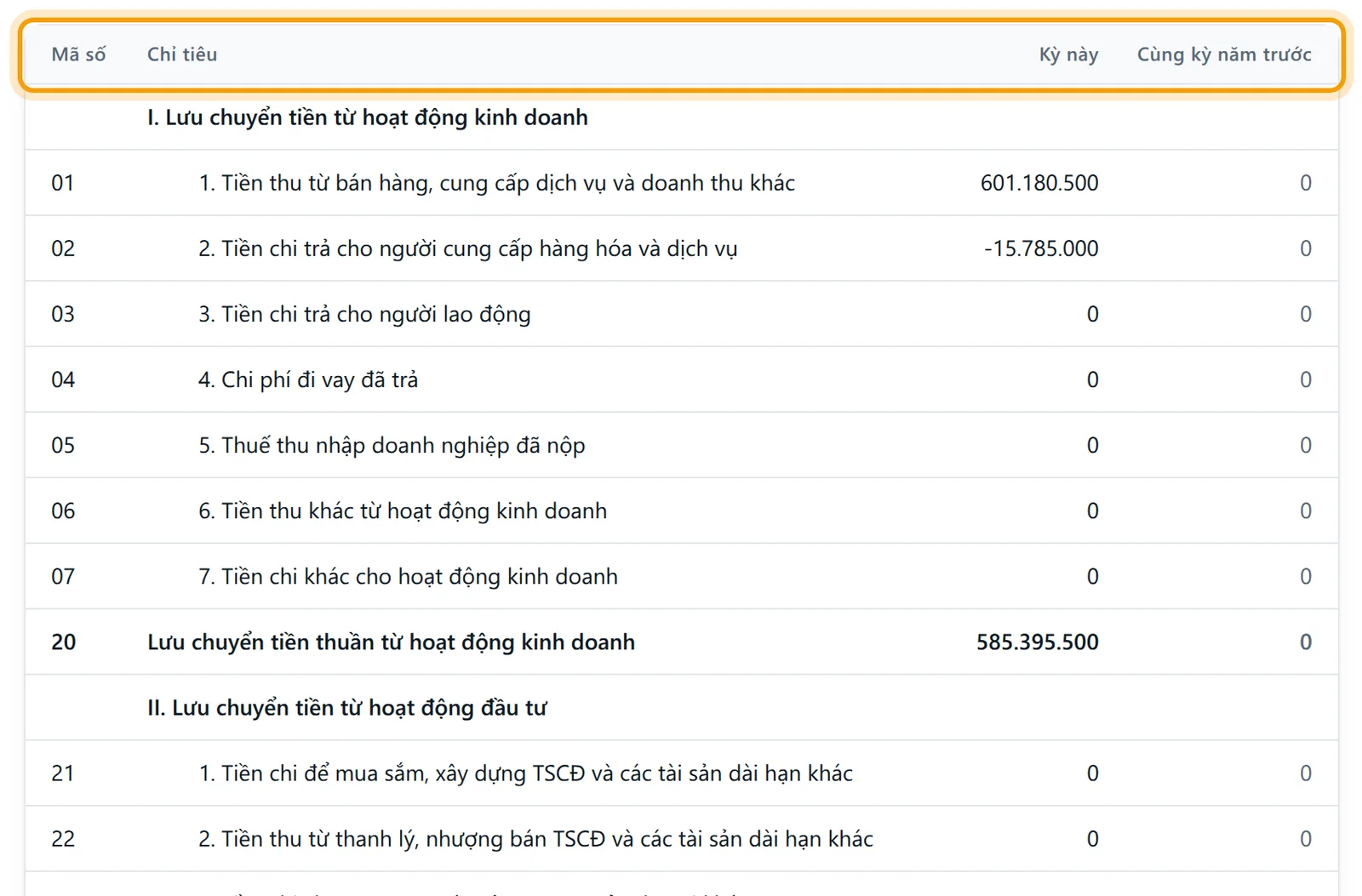Image resolution: width=1362 pixels, height=896 pixels.
Task: Select section 'II. Lưu chuyển tiền từ hoạt động đầu tư'
Action: [x=681, y=707]
